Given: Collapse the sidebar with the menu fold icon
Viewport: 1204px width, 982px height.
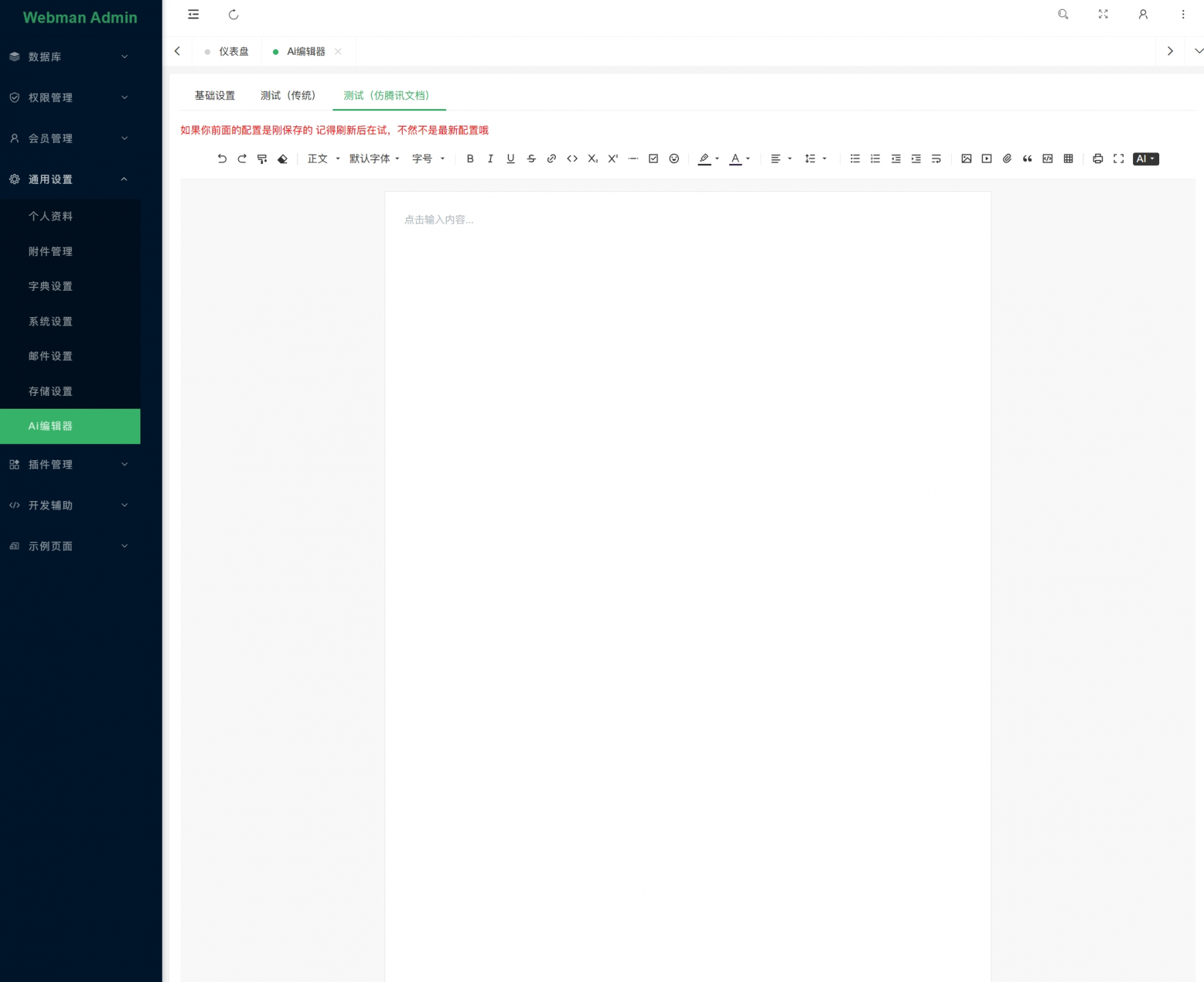Looking at the screenshot, I should pos(193,15).
